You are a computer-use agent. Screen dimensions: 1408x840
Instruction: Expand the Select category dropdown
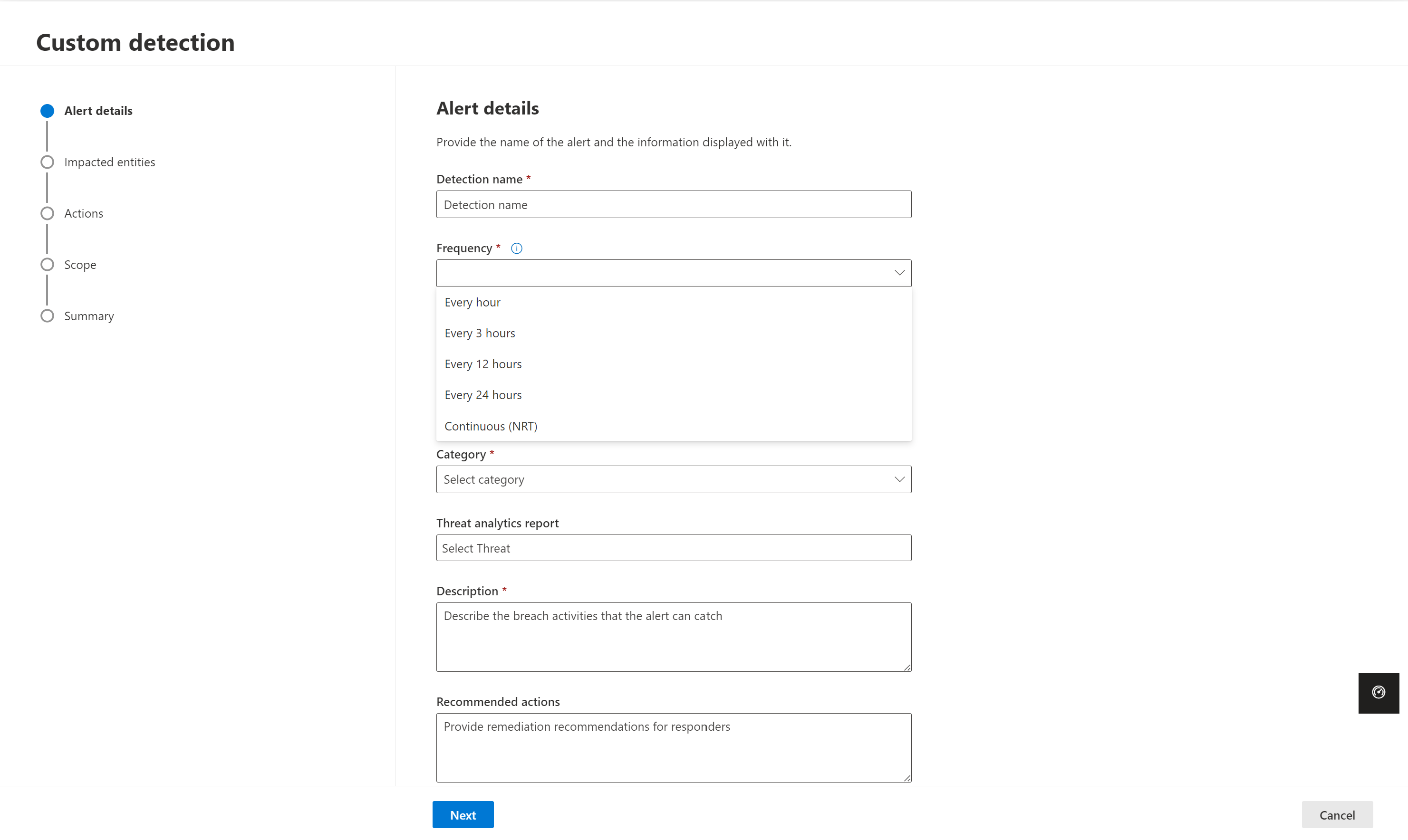click(673, 479)
